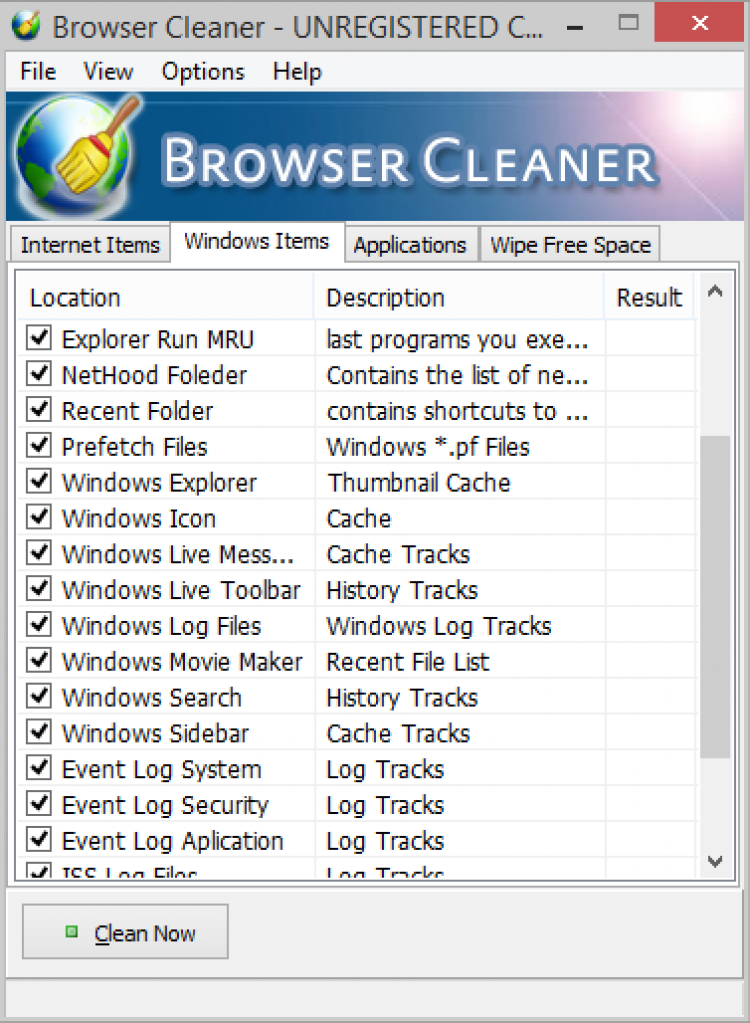Click the Browser Cleaner title bar icon

click(26, 26)
